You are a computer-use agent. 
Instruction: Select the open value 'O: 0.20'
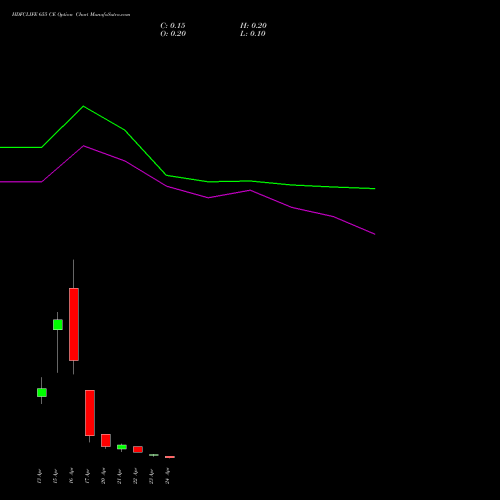point(173,34)
